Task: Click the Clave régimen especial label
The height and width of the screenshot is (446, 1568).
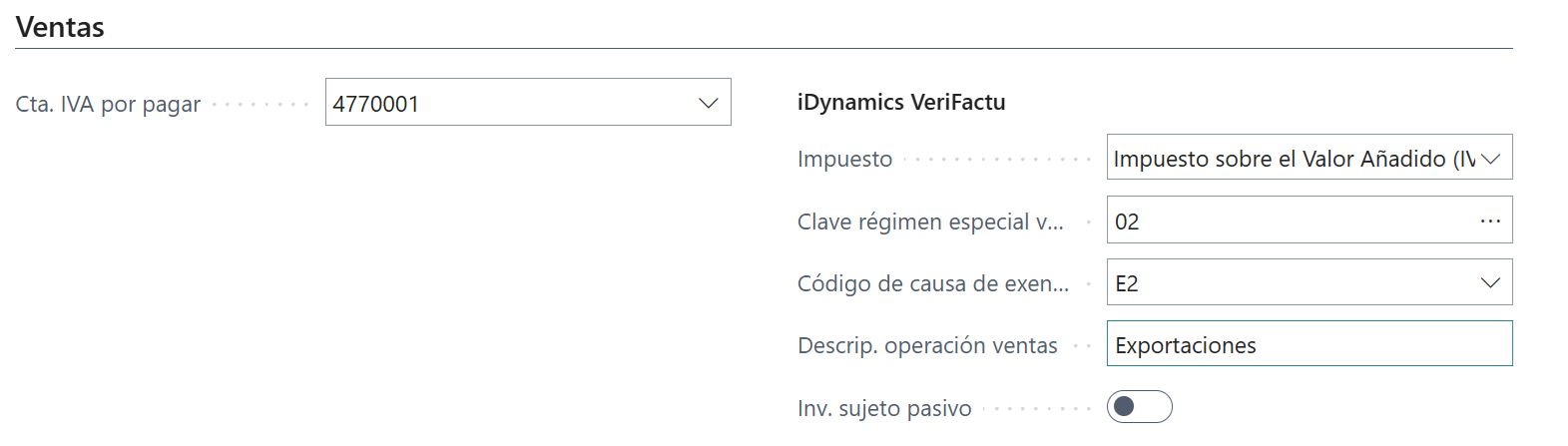Action: 930,222
